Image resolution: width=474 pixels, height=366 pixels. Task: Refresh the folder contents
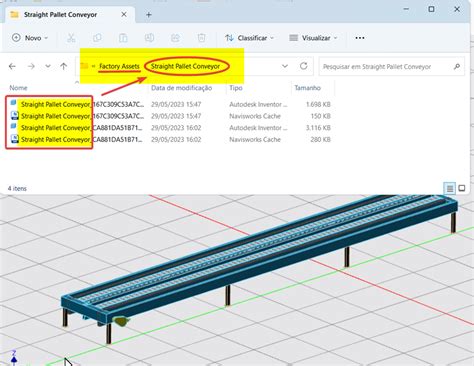click(x=303, y=66)
